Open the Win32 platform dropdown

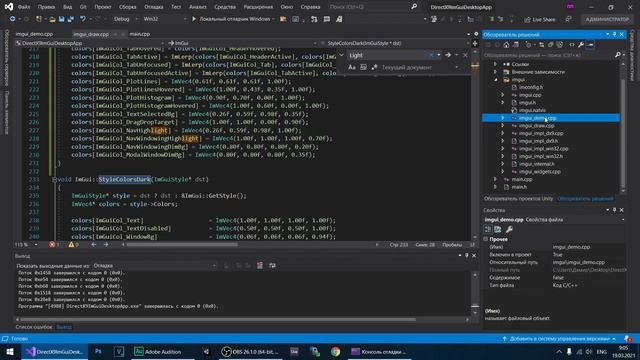point(164,19)
